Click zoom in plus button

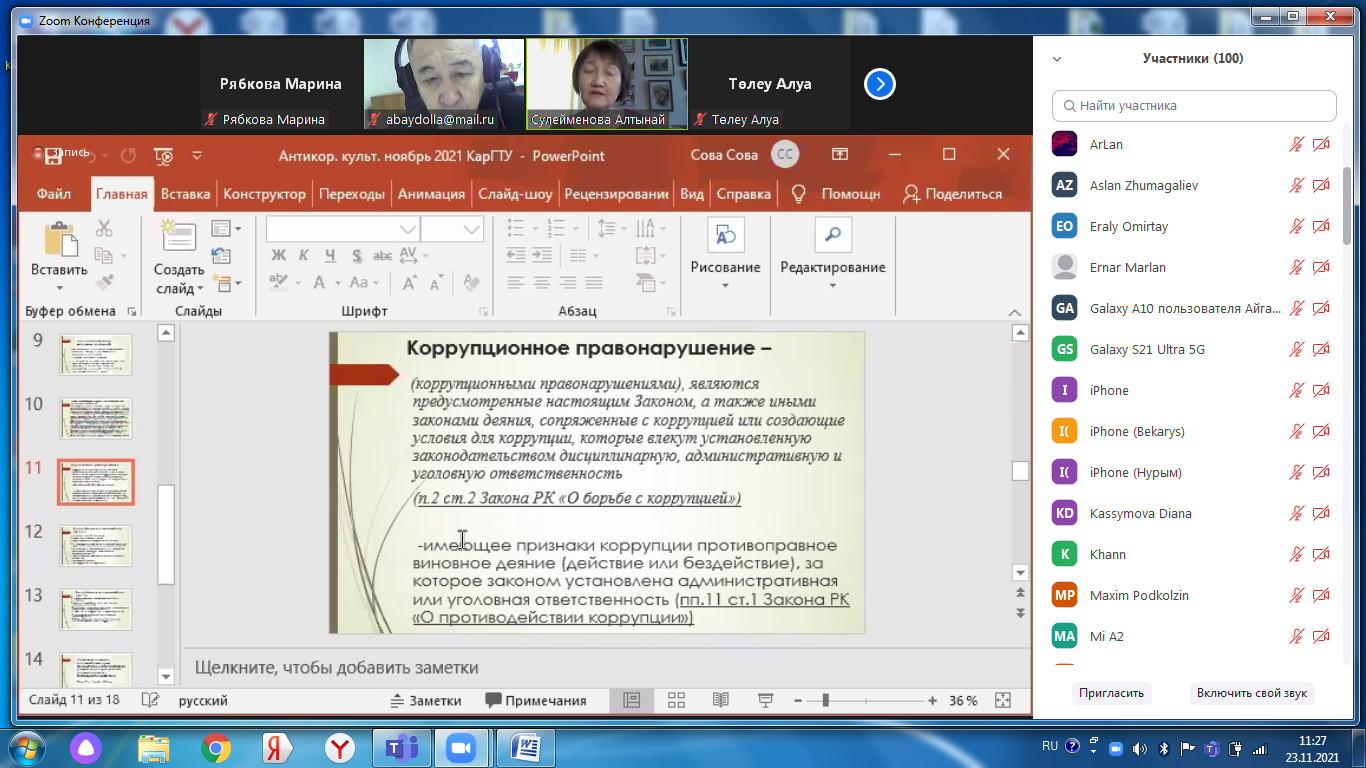[x=932, y=700]
